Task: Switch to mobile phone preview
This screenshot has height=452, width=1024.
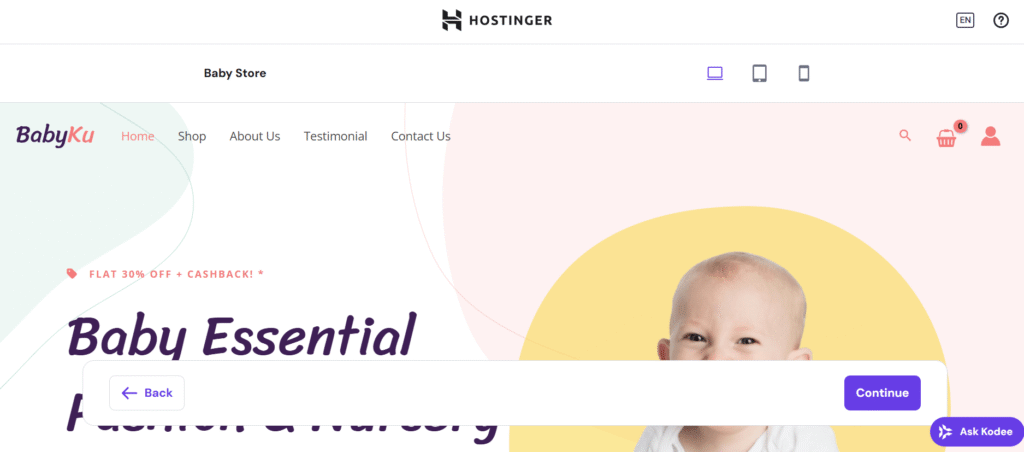Action: [804, 73]
